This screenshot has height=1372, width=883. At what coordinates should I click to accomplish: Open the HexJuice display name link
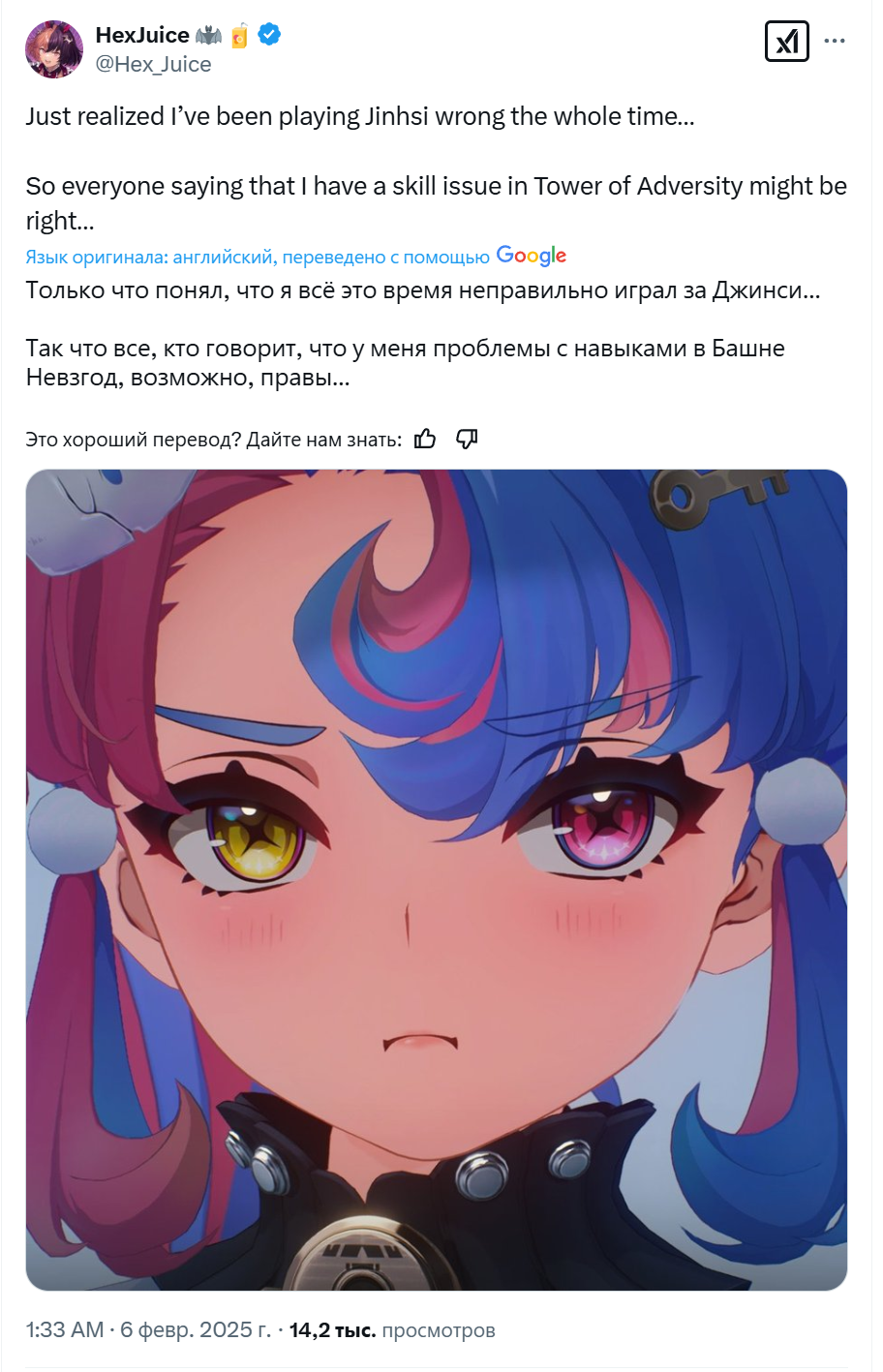point(142,35)
